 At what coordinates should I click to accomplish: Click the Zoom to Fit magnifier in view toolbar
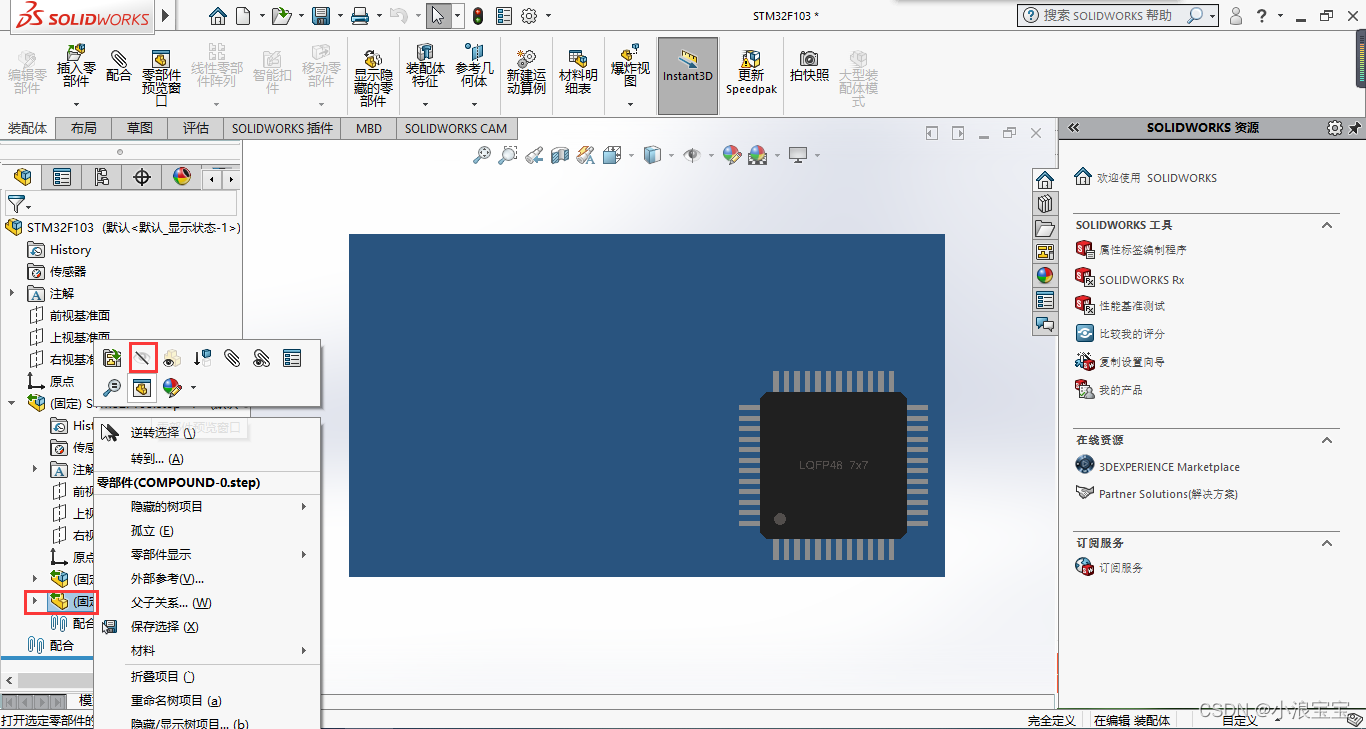tap(482, 155)
